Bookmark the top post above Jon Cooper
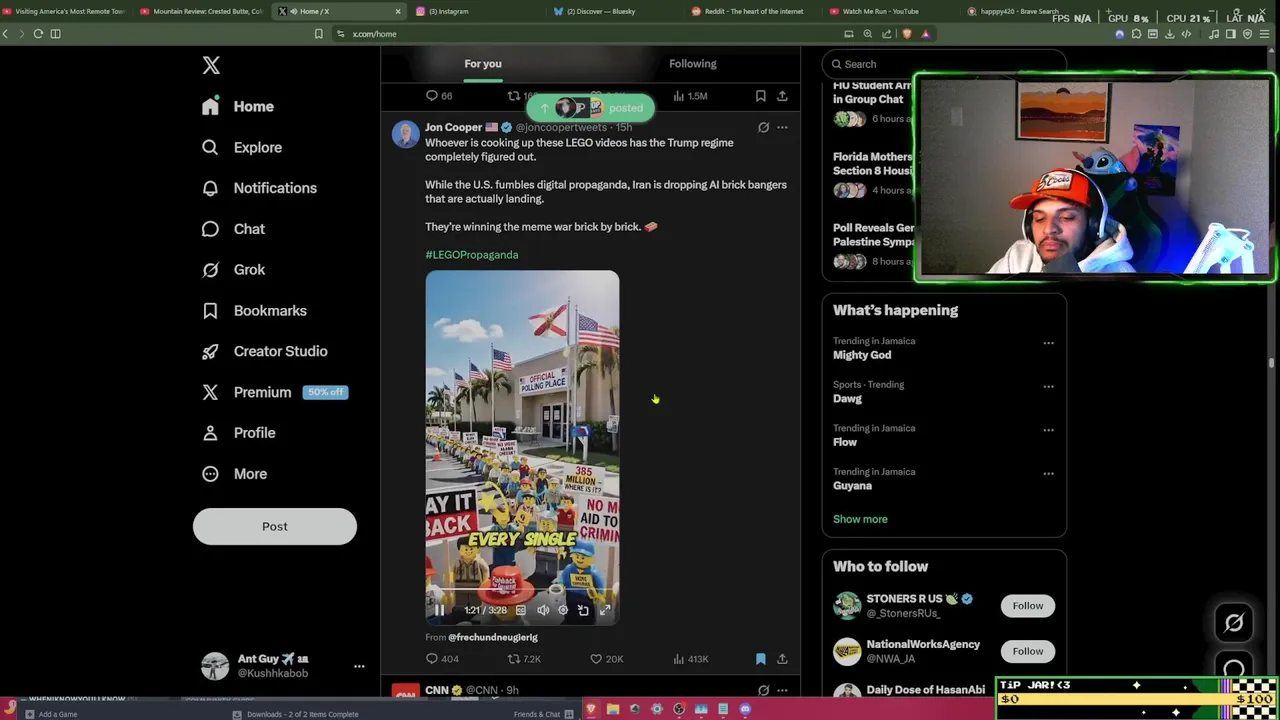The height and width of the screenshot is (720, 1280). click(760, 96)
